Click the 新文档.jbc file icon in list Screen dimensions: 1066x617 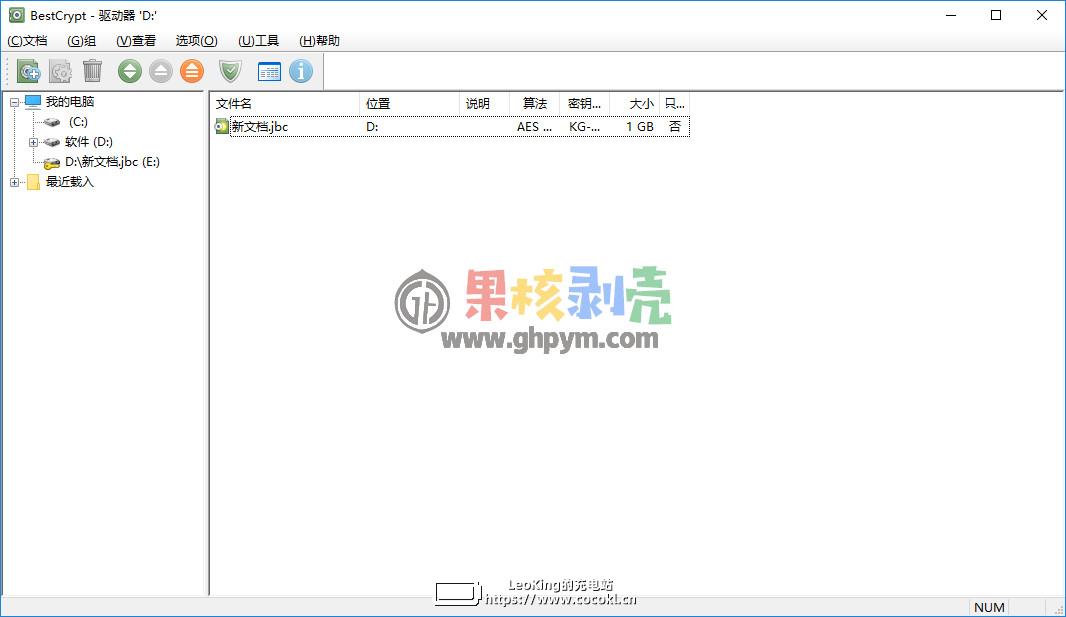pyautogui.click(x=222, y=126)
